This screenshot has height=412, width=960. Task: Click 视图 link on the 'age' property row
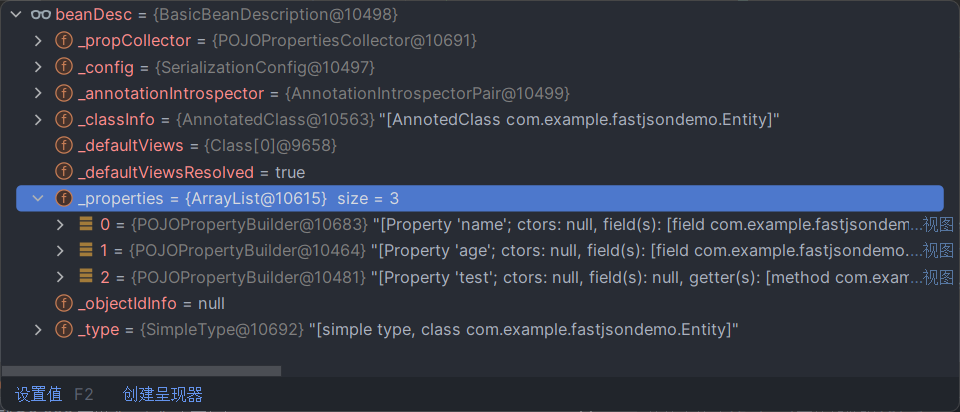point(937,250)
